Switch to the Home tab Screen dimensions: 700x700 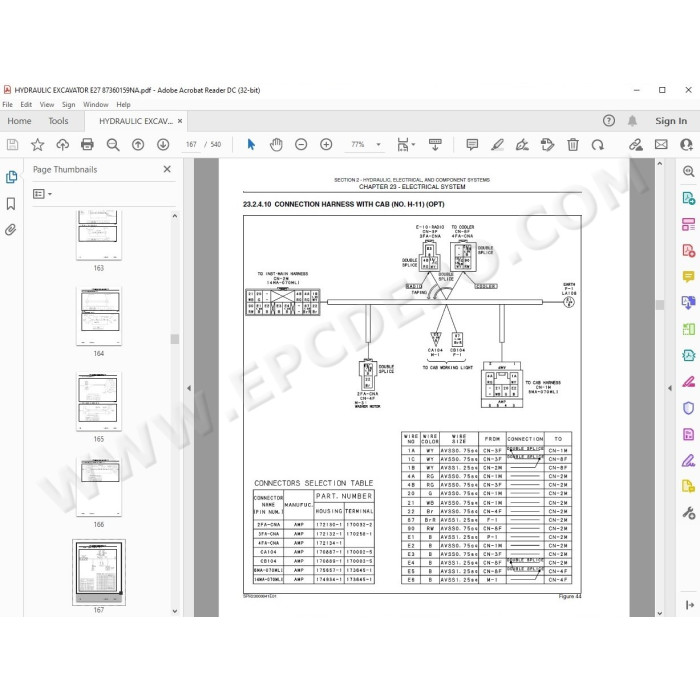pos(19,121)
